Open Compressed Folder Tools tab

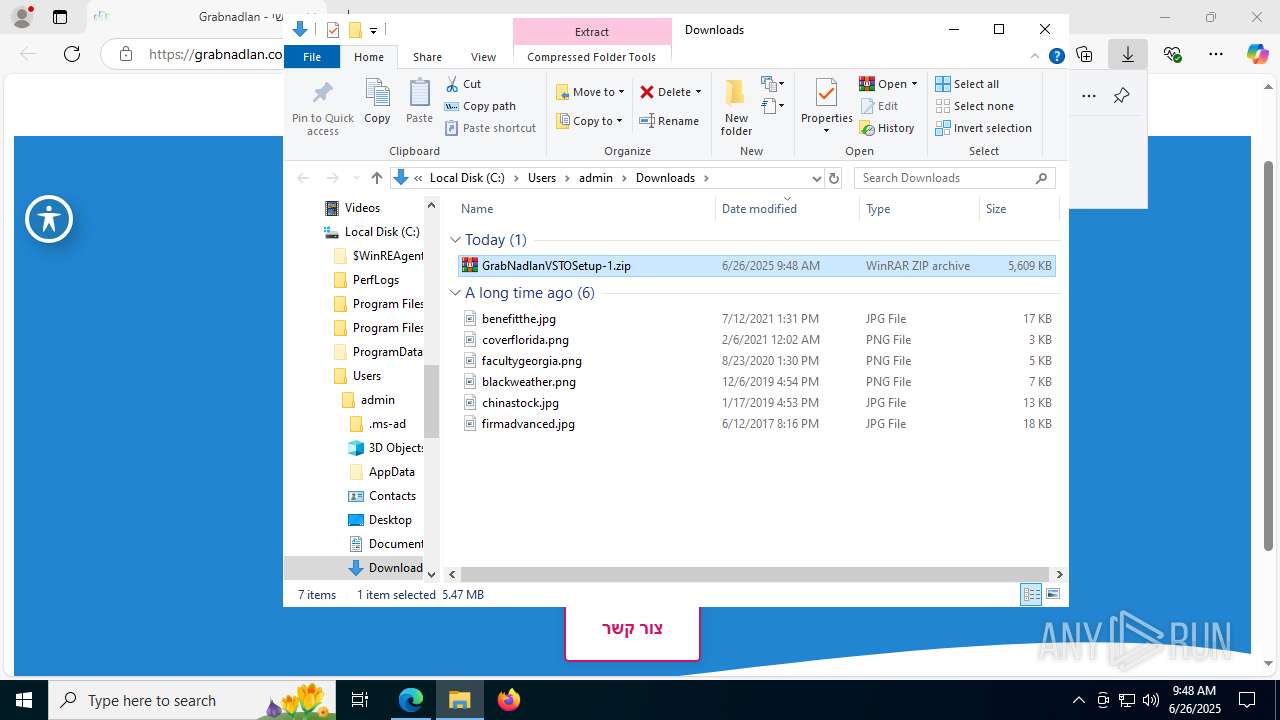(x=591, y=57)
